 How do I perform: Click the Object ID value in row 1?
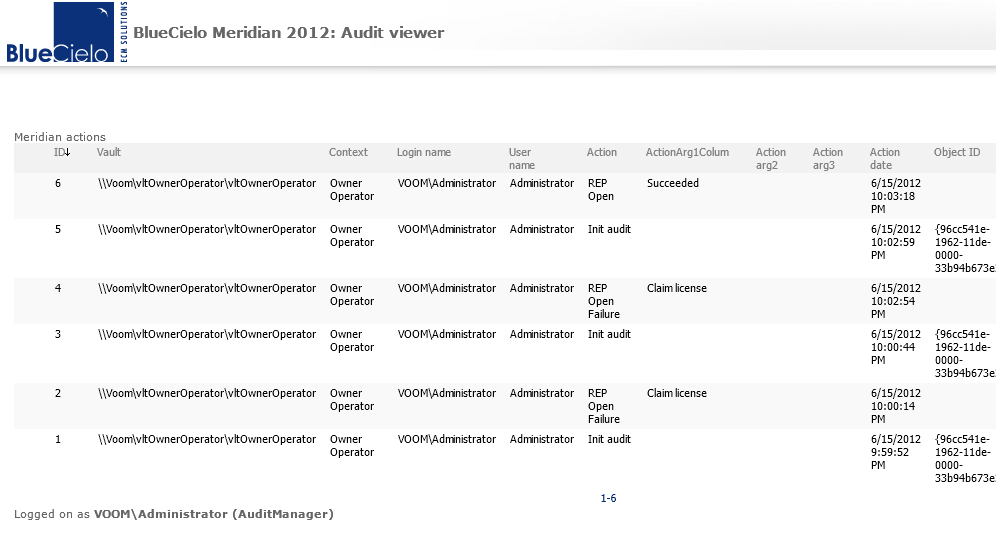[x=965, y=459]
